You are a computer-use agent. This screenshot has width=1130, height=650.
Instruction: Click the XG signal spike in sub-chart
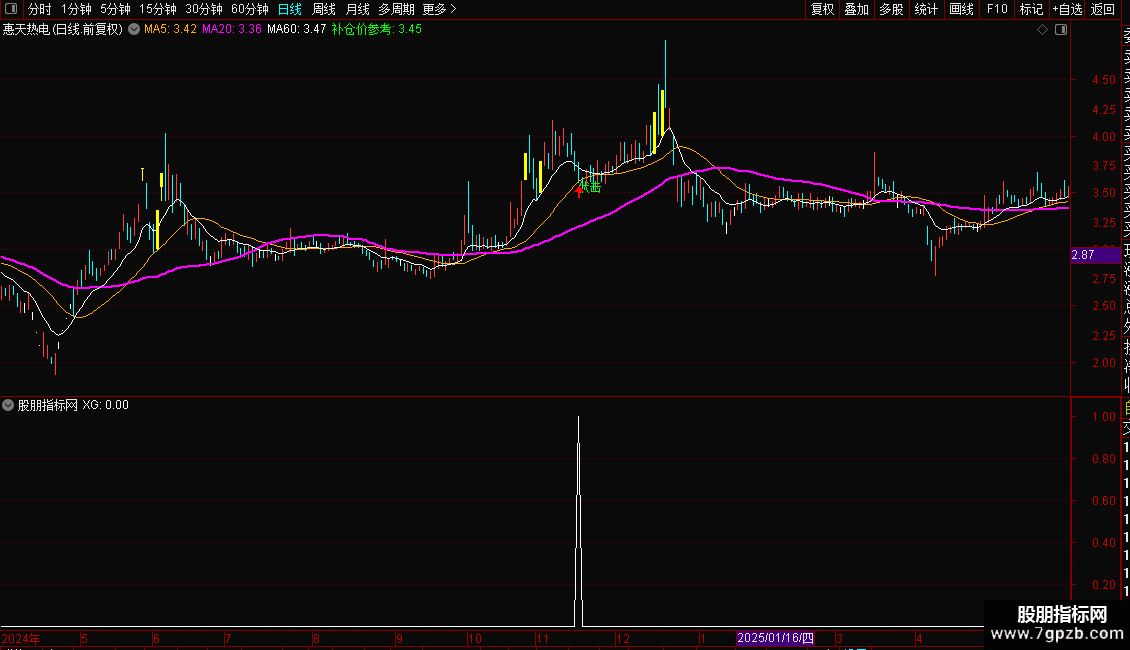coord(578,520)
